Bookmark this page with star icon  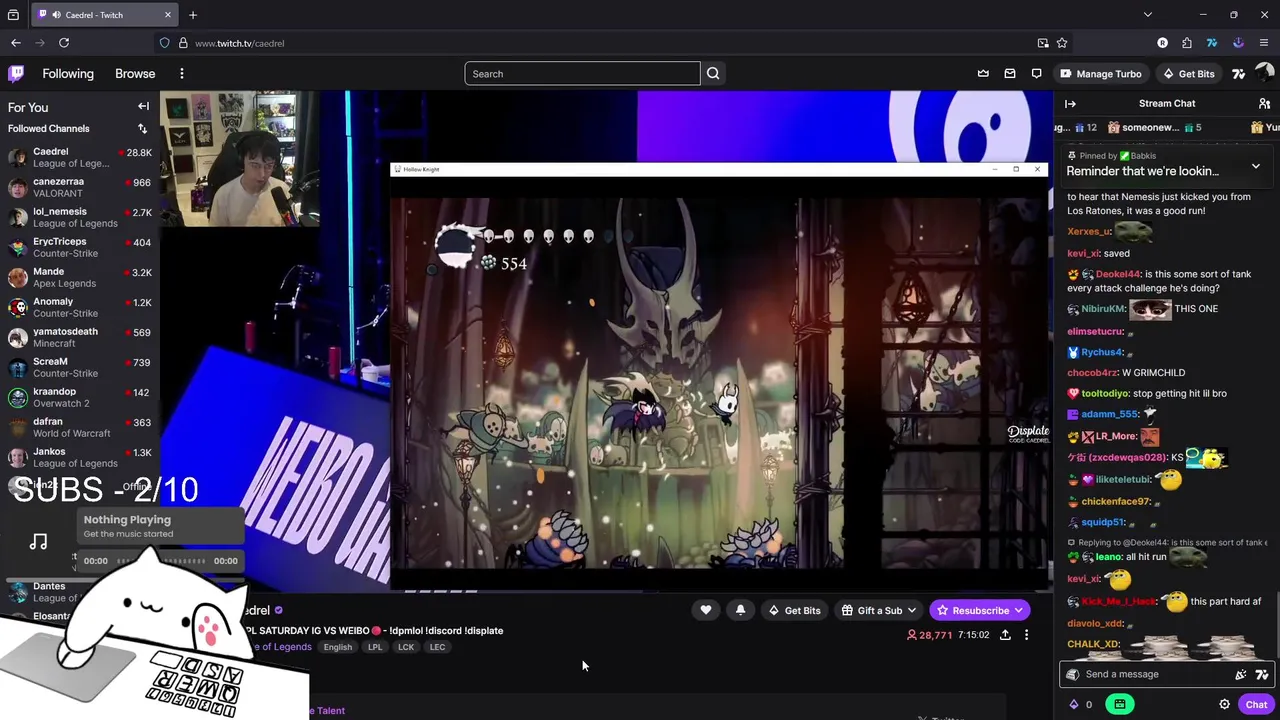[x=1062, y=43]
